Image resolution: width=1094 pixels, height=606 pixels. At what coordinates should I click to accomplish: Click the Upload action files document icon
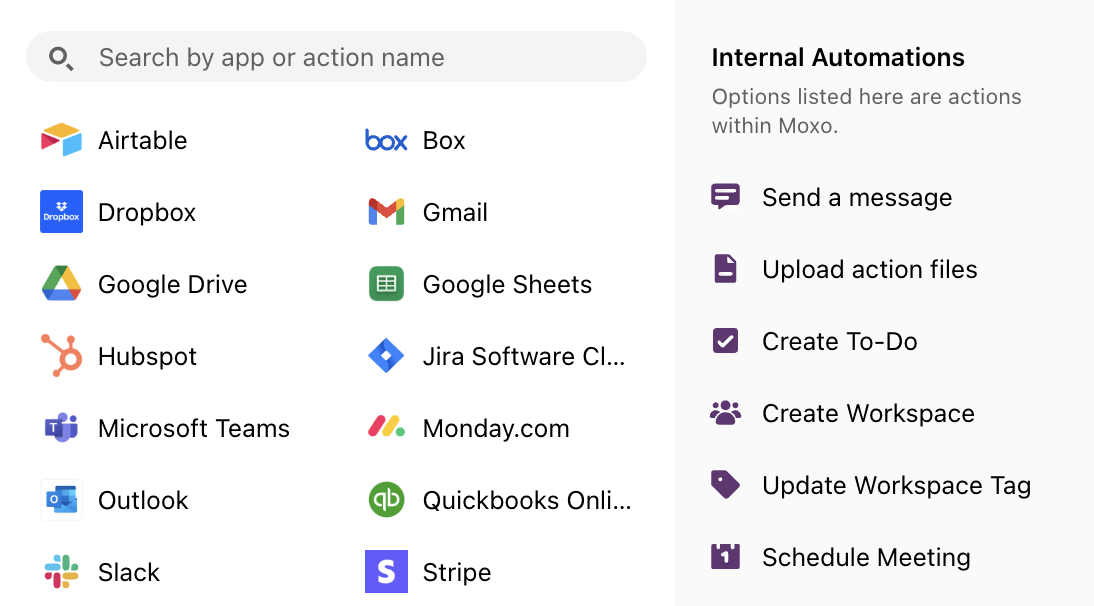[x=727, y=269]
